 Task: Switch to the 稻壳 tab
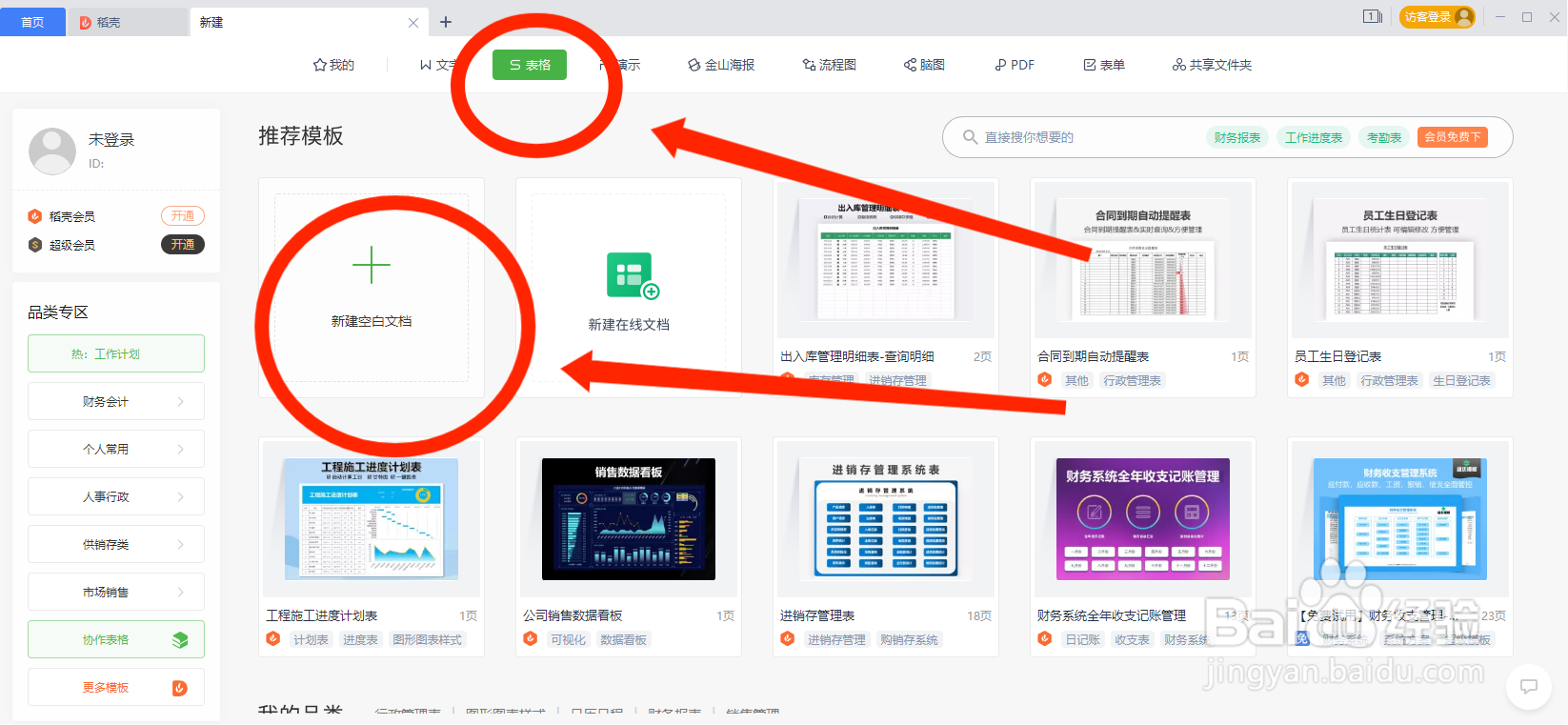pos(128,22)
